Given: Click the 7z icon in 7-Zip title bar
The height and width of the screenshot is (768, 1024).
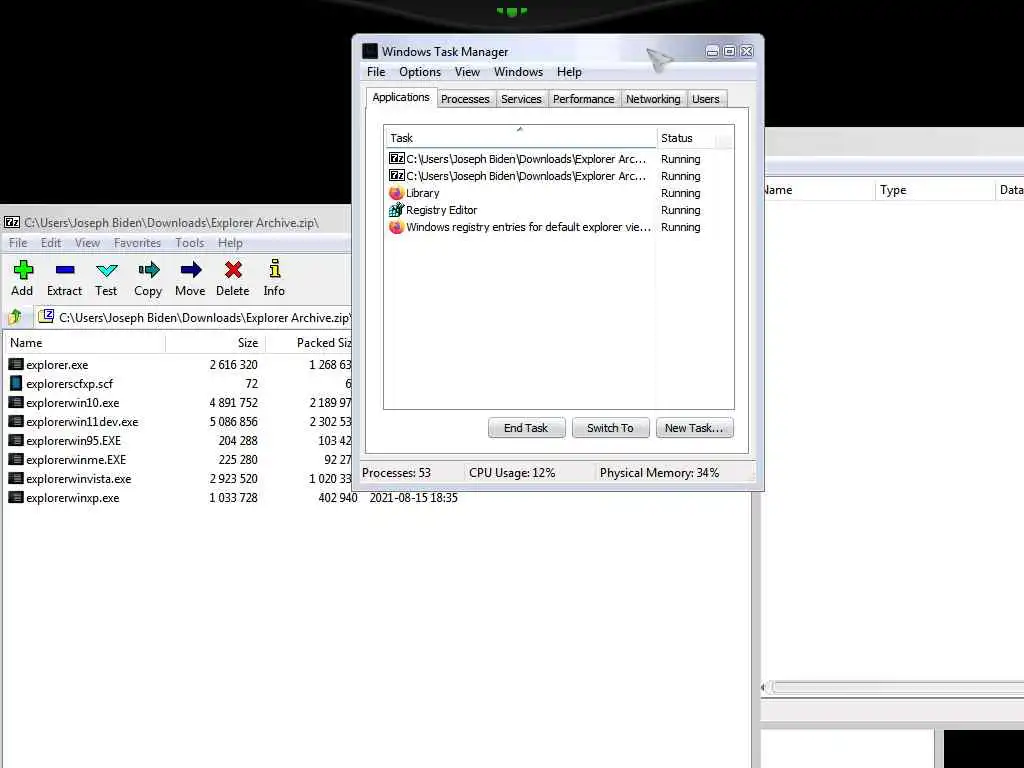Looking at the screenshot, I should coord(12,223).
